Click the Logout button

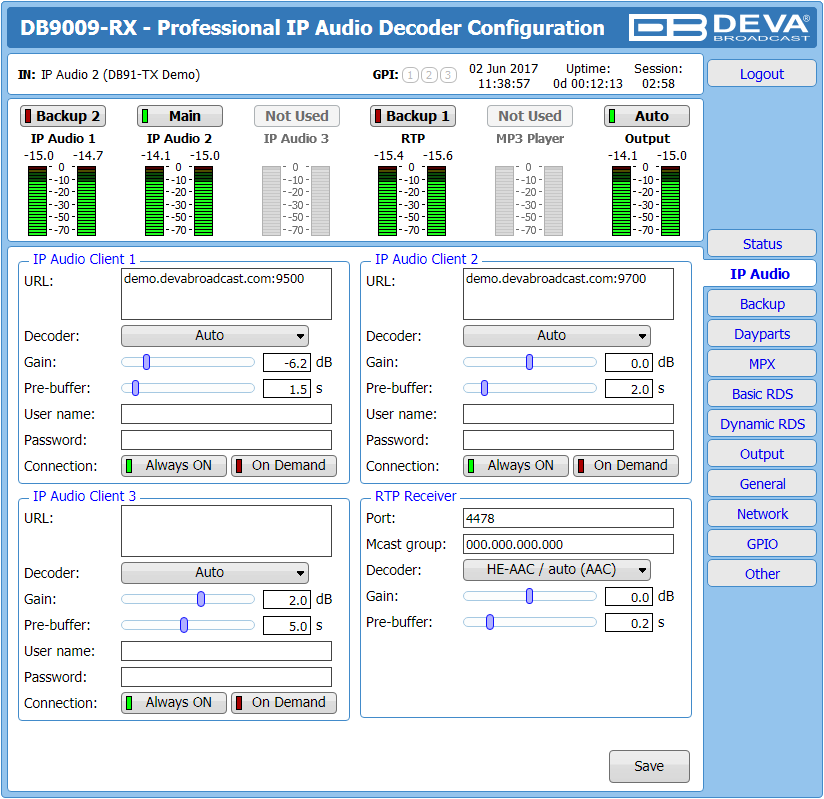point(762,74)
